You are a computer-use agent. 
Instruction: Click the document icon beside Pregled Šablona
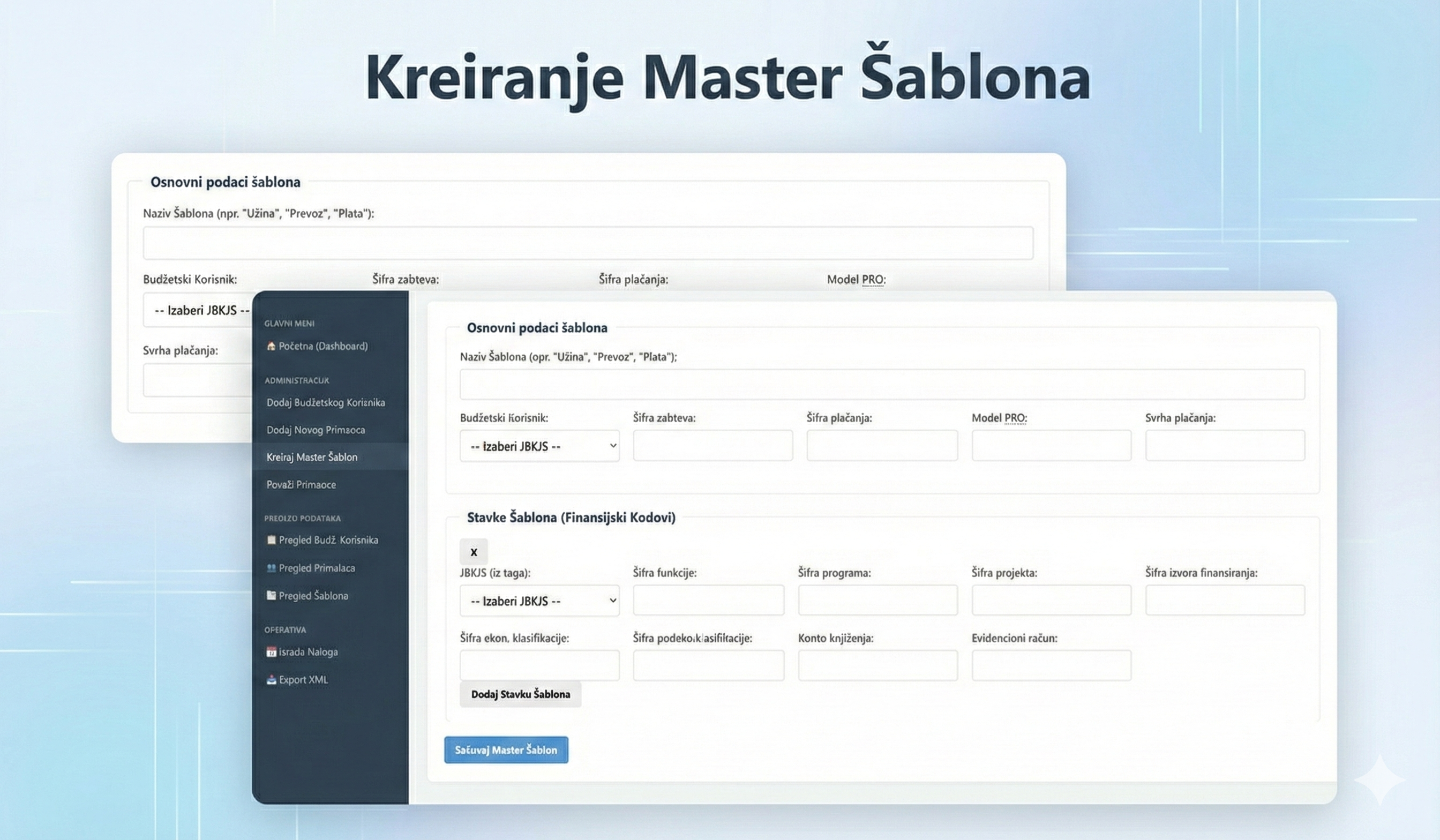271,595
